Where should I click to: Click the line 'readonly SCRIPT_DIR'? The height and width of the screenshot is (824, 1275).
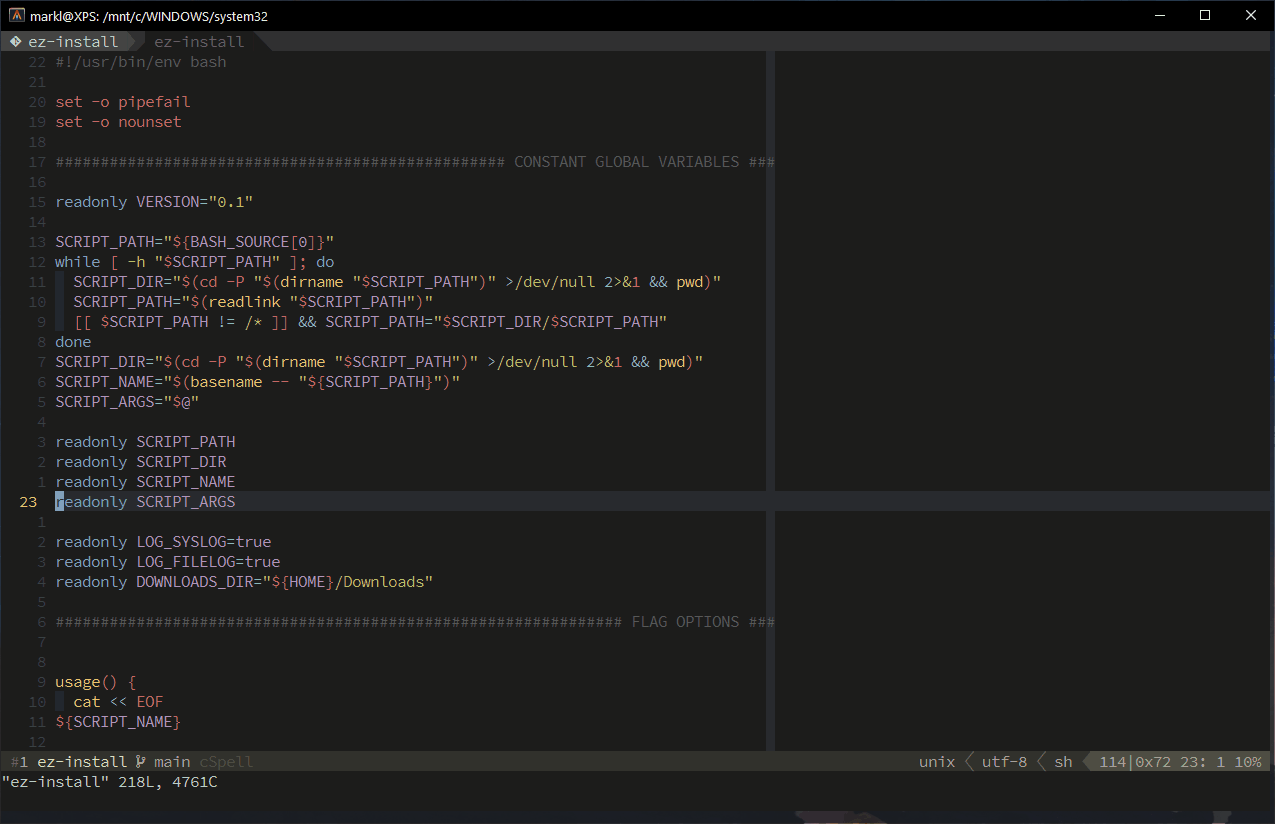[x=141, y=462]
